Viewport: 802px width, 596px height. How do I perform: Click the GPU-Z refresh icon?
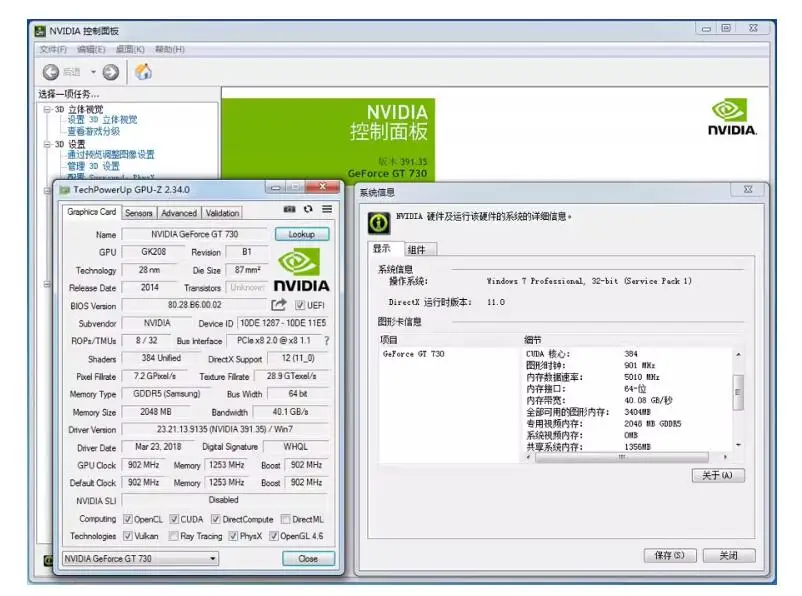(x=308, y=209)
